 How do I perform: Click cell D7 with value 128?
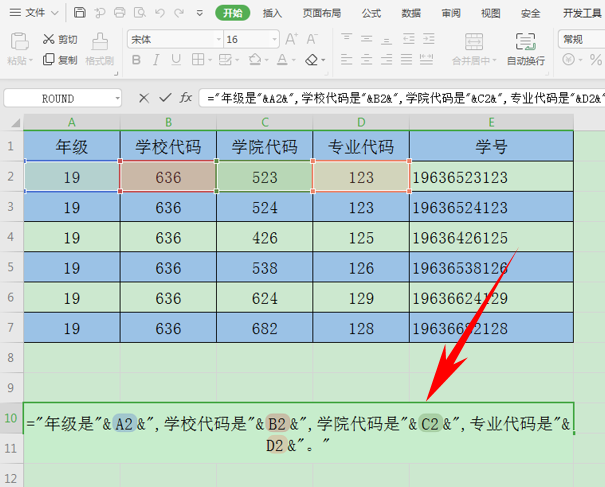point(361,328)
